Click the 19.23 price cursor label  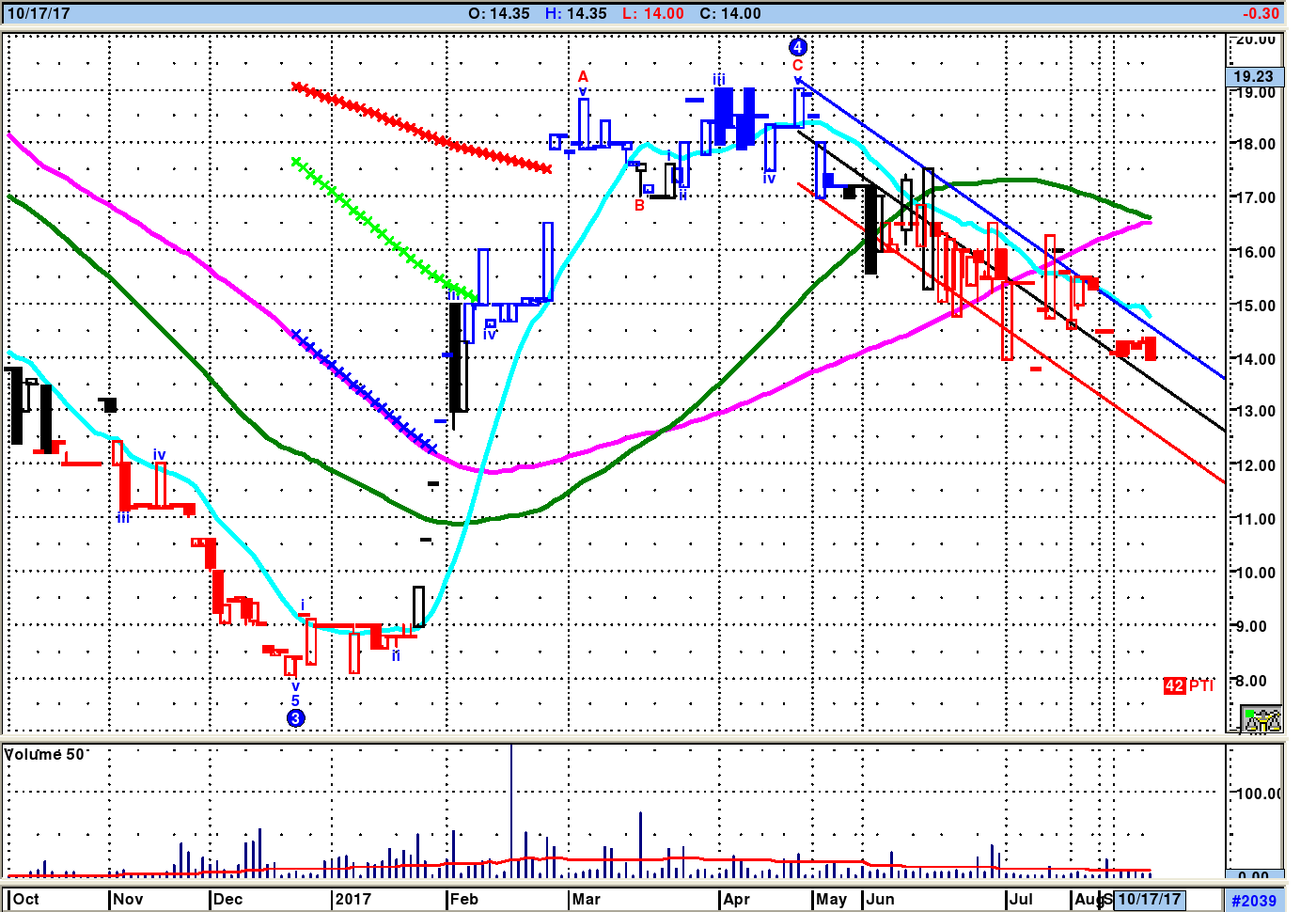click(1255, 76)
